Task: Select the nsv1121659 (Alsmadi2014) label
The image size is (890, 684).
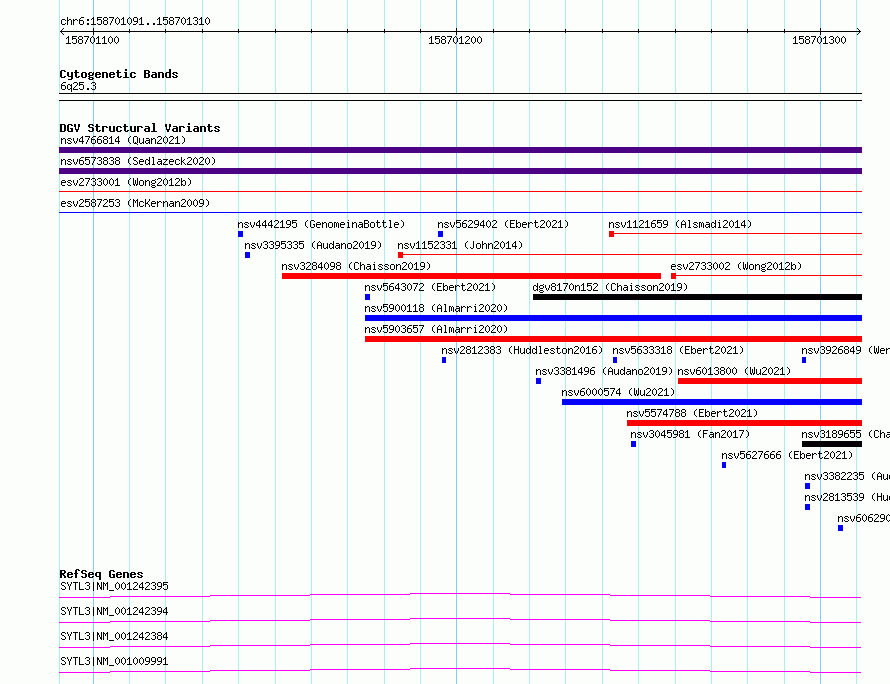Action: (680, 224)
